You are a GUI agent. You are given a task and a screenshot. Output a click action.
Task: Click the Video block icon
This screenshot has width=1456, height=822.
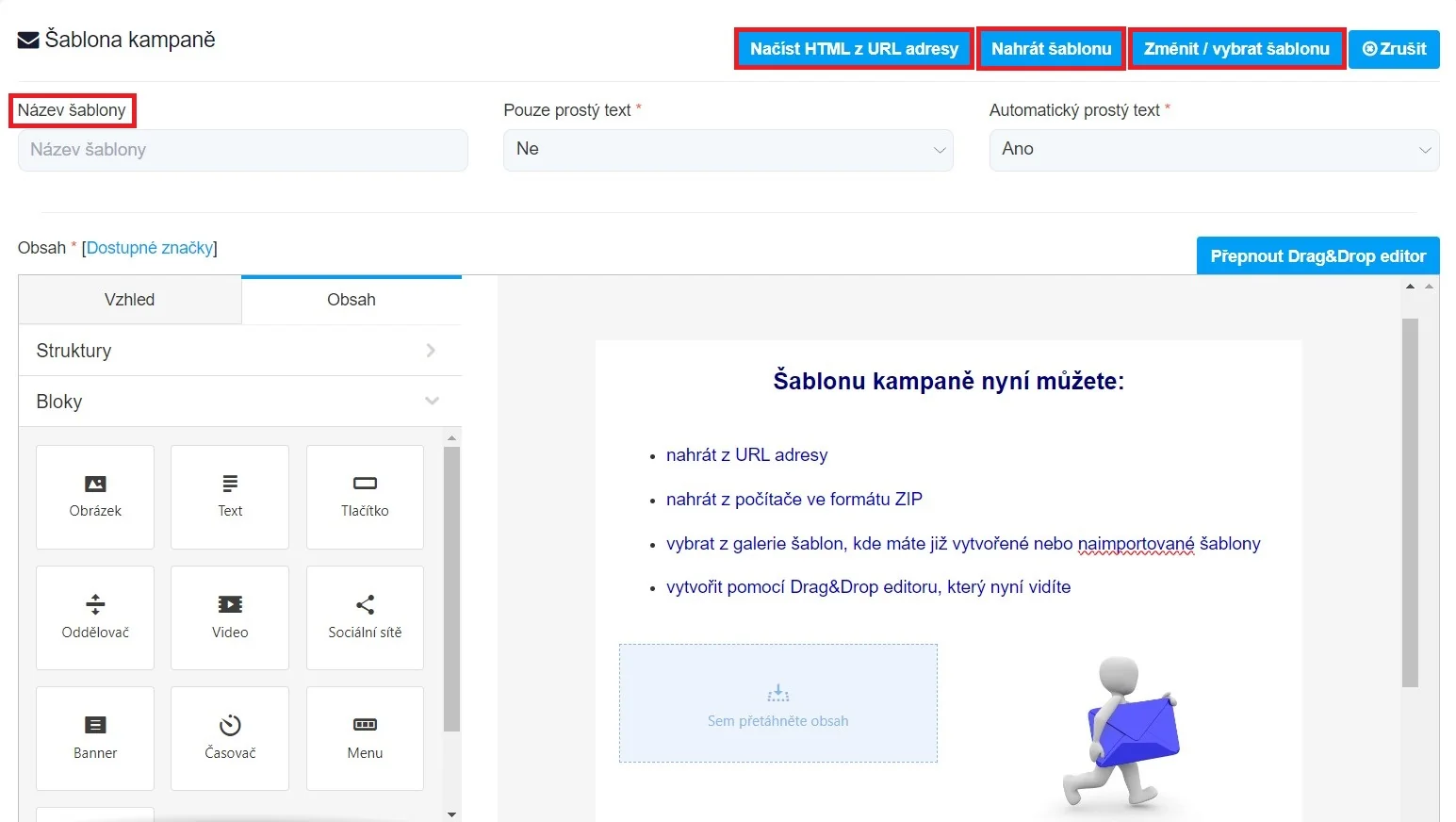click(230, 616)
